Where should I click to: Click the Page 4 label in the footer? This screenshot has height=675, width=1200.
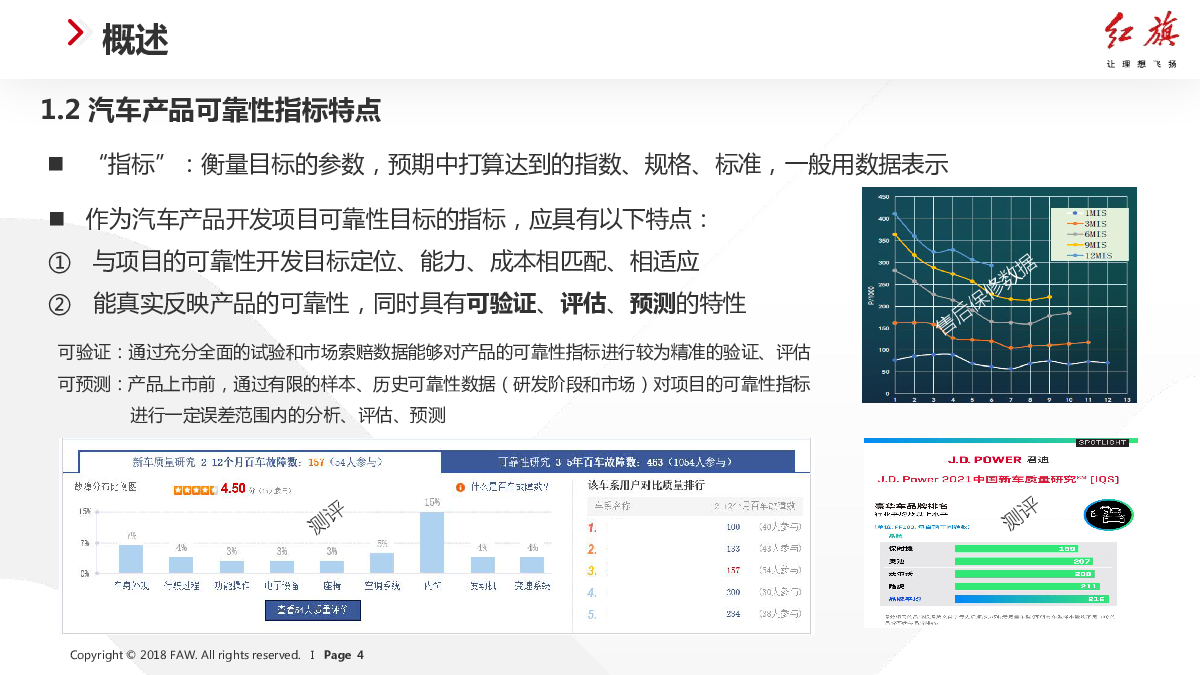(344, 655)
